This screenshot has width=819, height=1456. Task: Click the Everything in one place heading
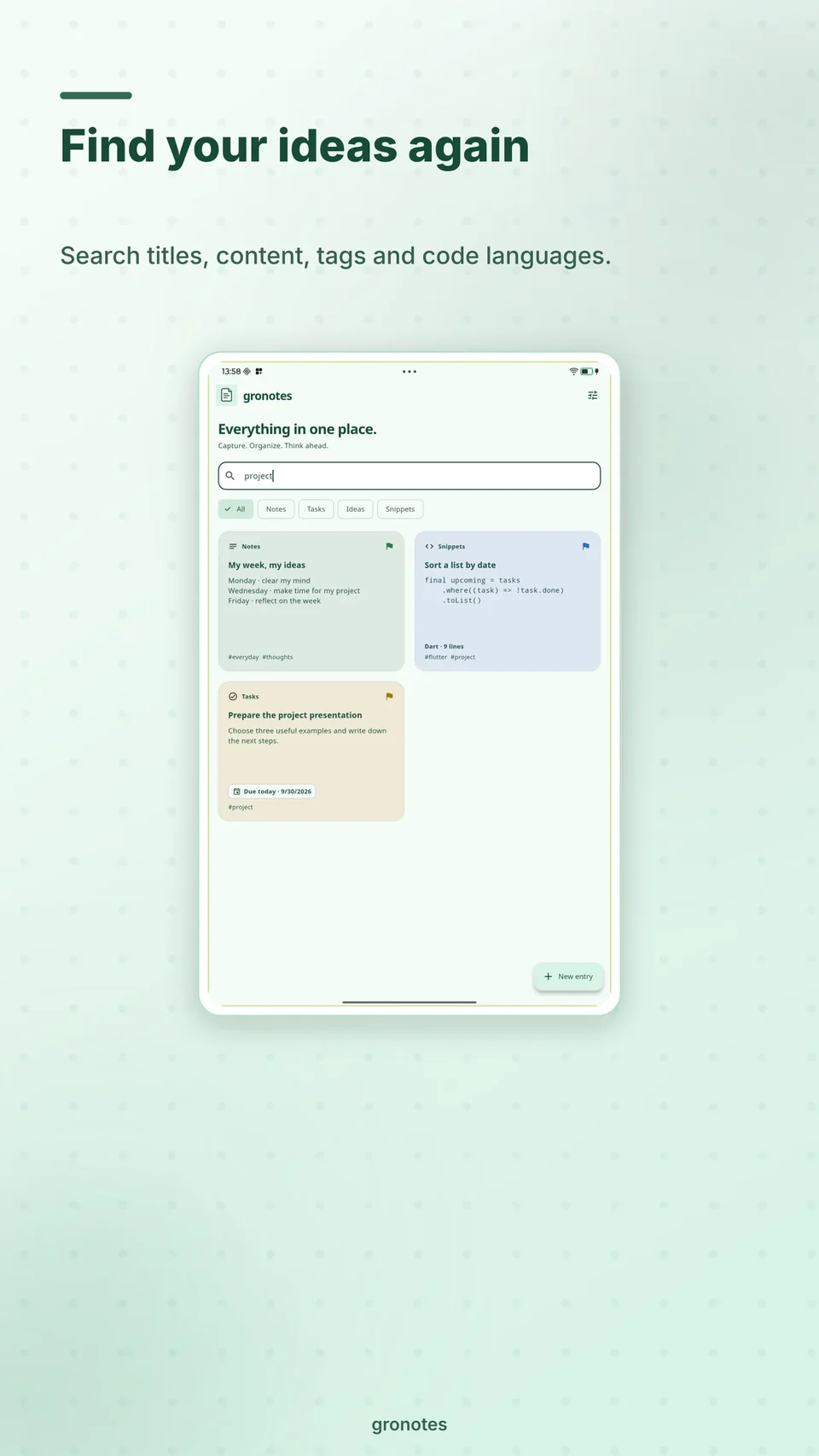click(297, 429)
